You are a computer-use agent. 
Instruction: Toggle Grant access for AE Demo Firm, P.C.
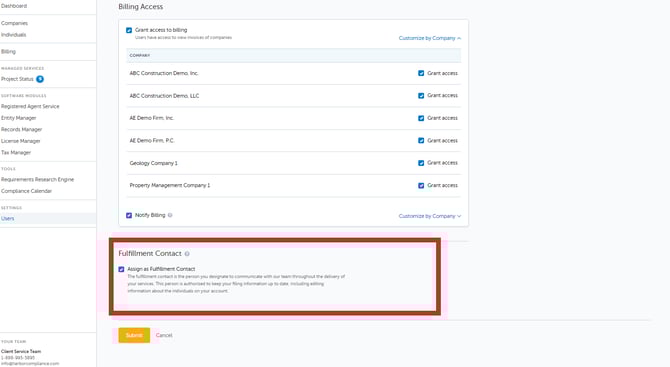point(421,141)
